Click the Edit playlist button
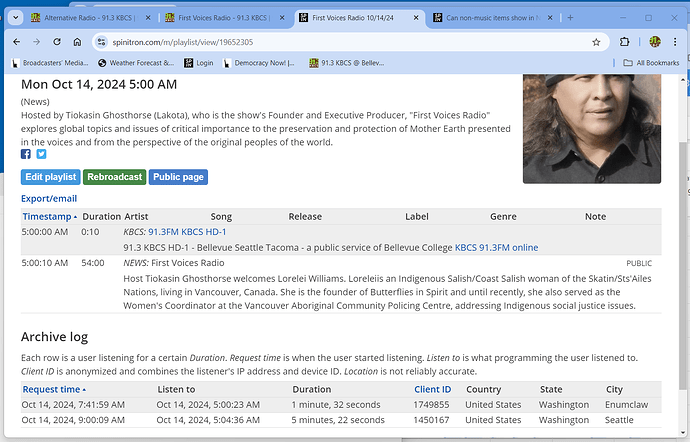Screen dimensions: 690x442 tap(51, 177)
